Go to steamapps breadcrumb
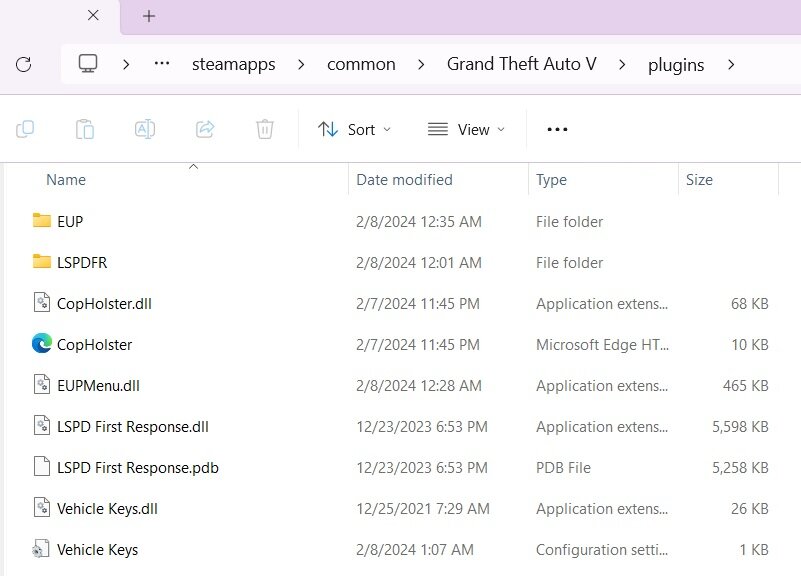The width and height of the screenshot is (801, 576). coord(233,64)
